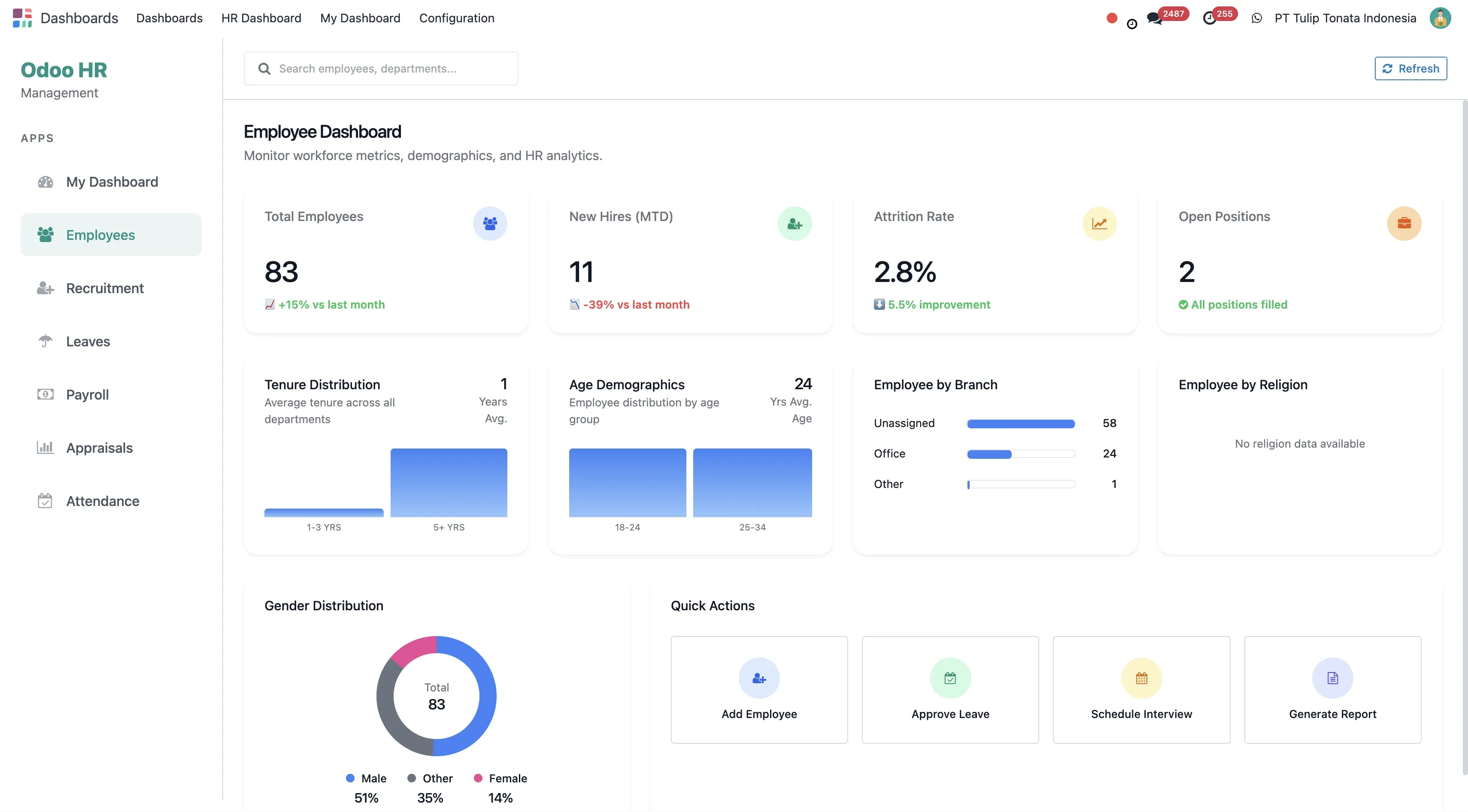The width and height of the screenshot is (1468, 812).
Task: Click the New Hires user-plus icon
Action: 795,223
